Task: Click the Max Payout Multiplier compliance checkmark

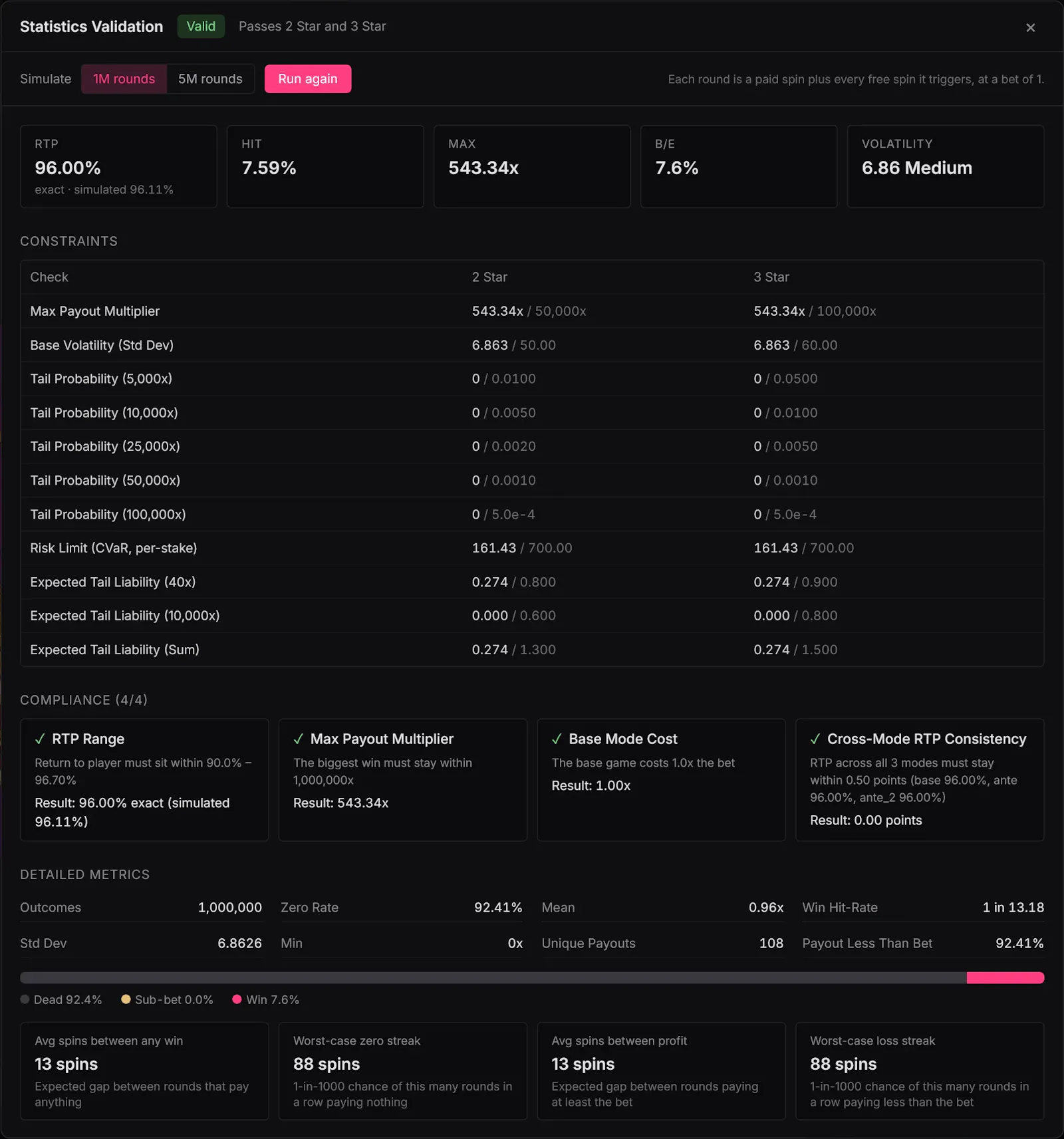Action: click(299, 739)
